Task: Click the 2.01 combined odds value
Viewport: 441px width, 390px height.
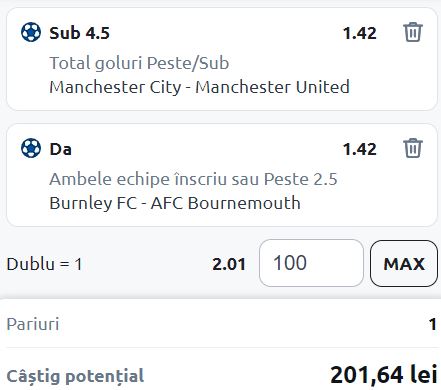Action: click(x=229, y=264)
